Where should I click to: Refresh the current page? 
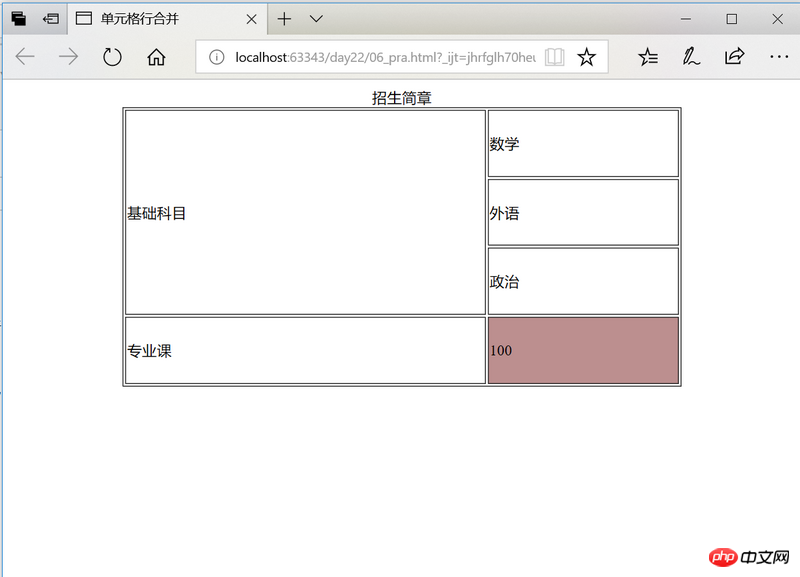[x=111, y=57]
